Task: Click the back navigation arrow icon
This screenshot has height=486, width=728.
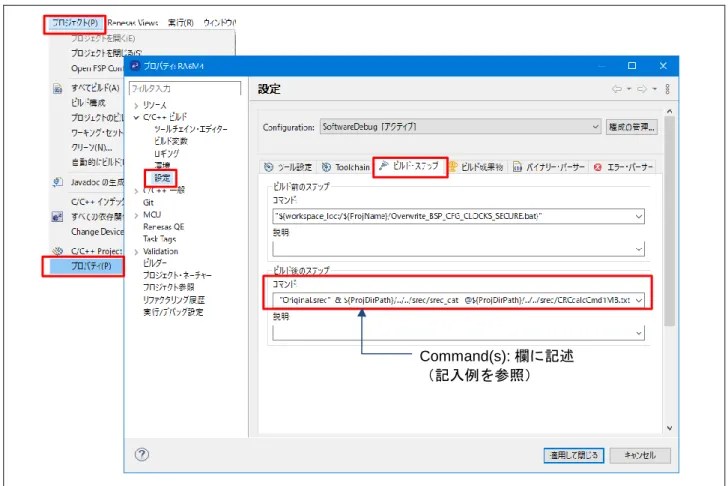Action: pyautogui.click(x=617, y=89)
